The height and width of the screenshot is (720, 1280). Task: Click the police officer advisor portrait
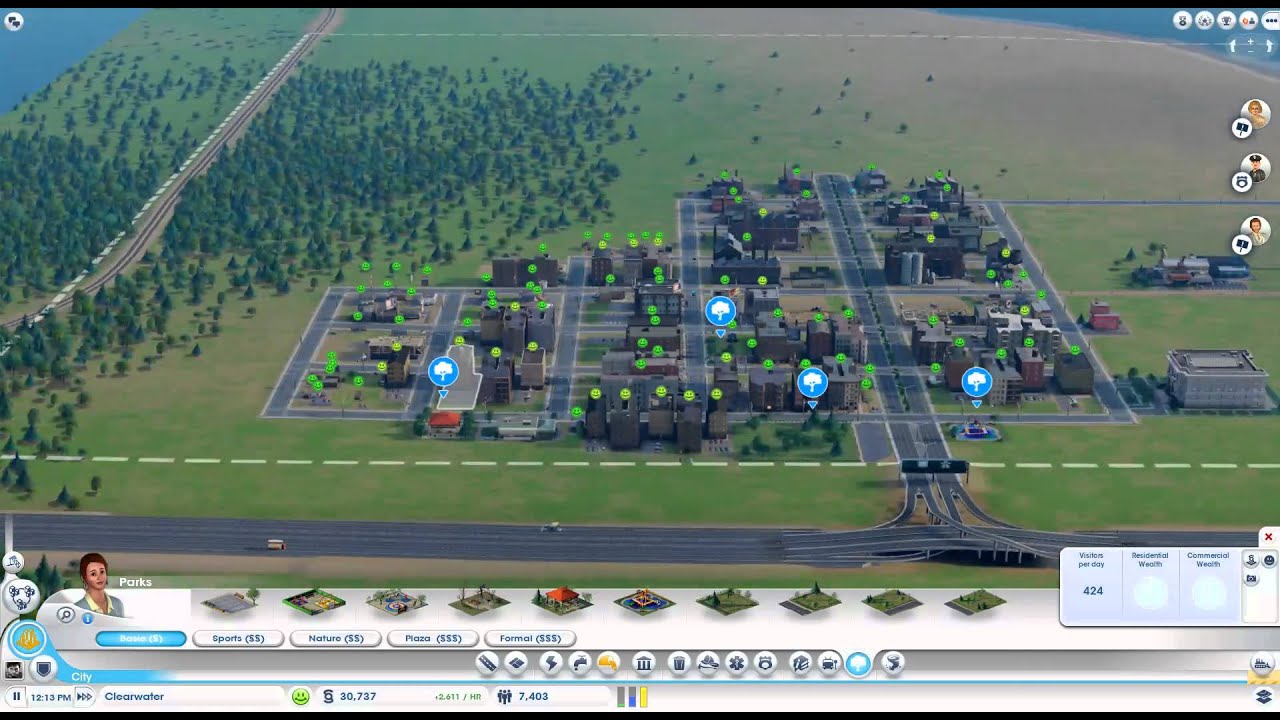pyautogui.click(x=1255, y=167)
